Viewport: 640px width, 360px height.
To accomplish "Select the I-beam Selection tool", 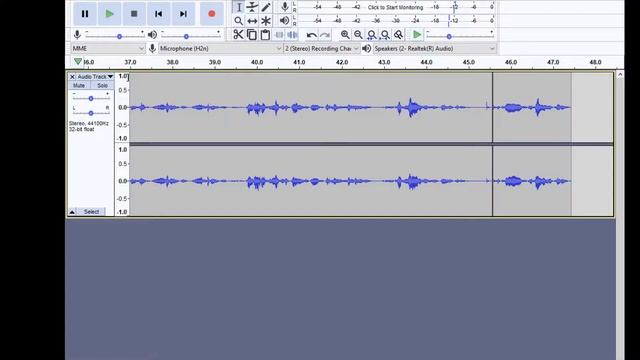I will [239, 7].
